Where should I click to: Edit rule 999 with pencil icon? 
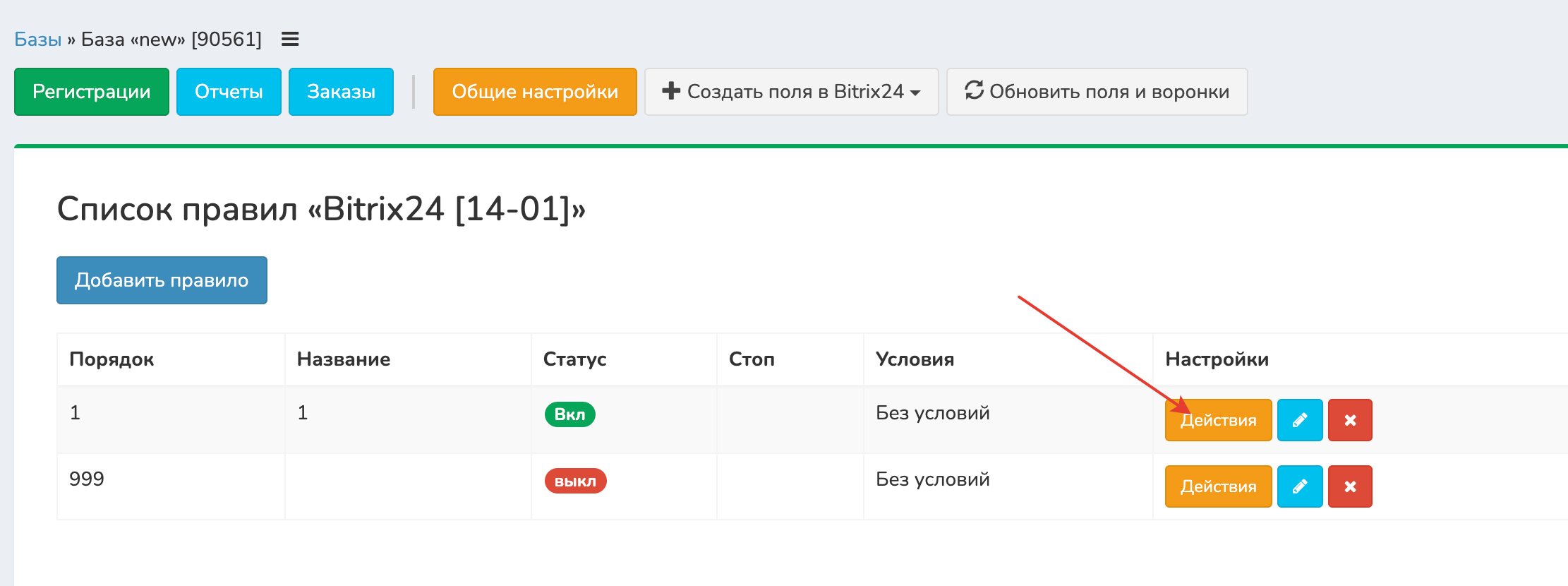click(1299, 486)
